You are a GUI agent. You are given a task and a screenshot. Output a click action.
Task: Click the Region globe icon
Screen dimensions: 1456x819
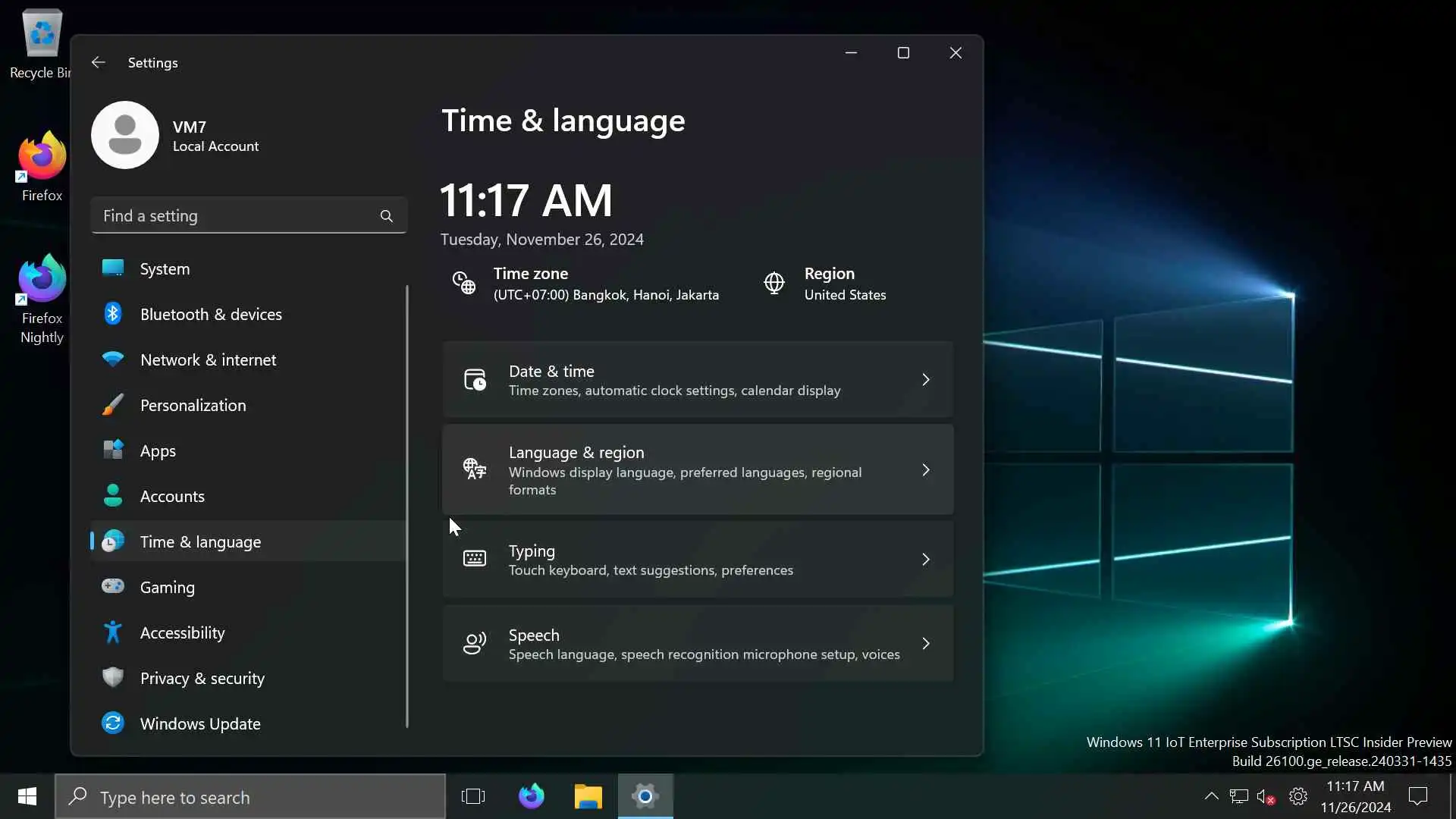(773, 283)
